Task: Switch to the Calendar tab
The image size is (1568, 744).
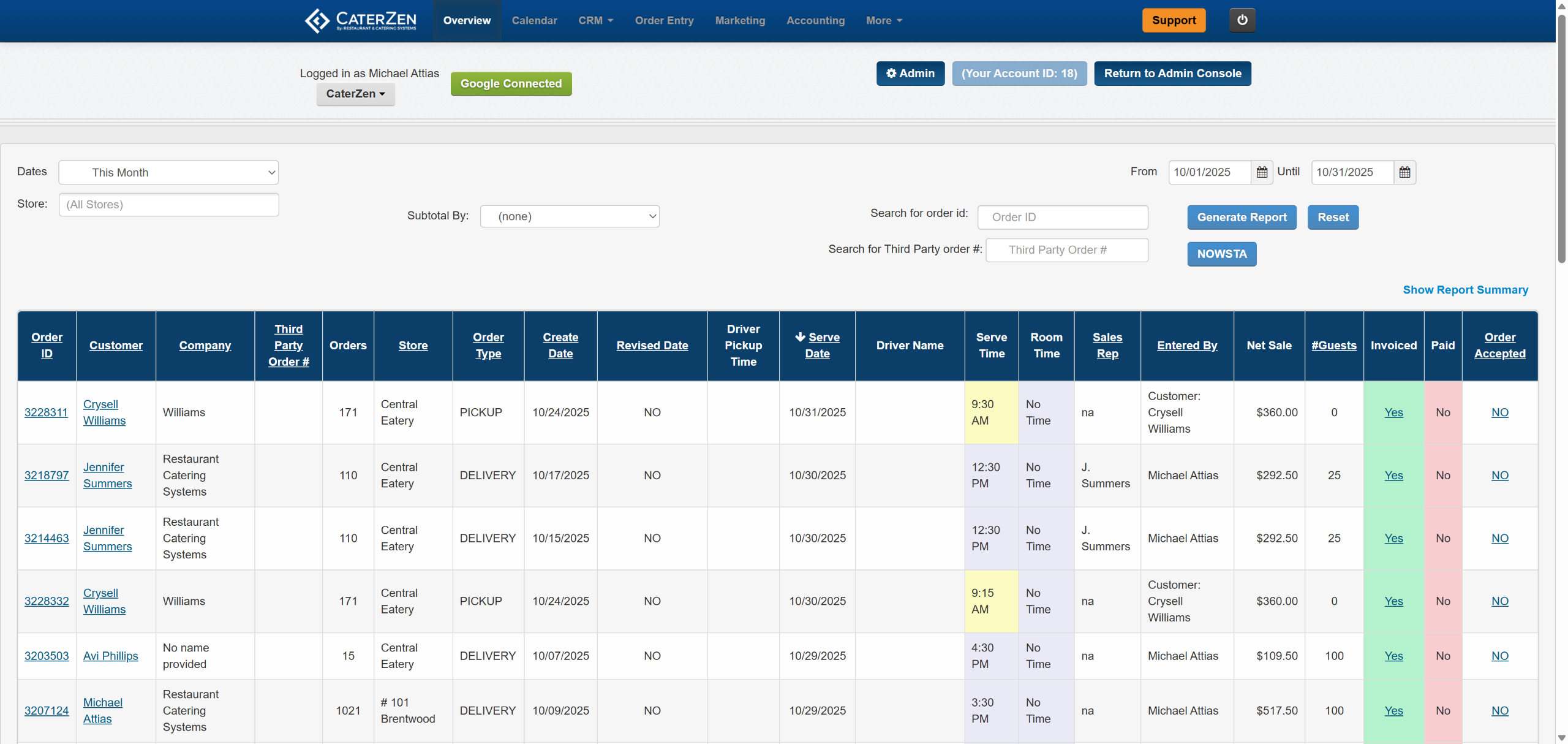Action: [x=534, y=20]
